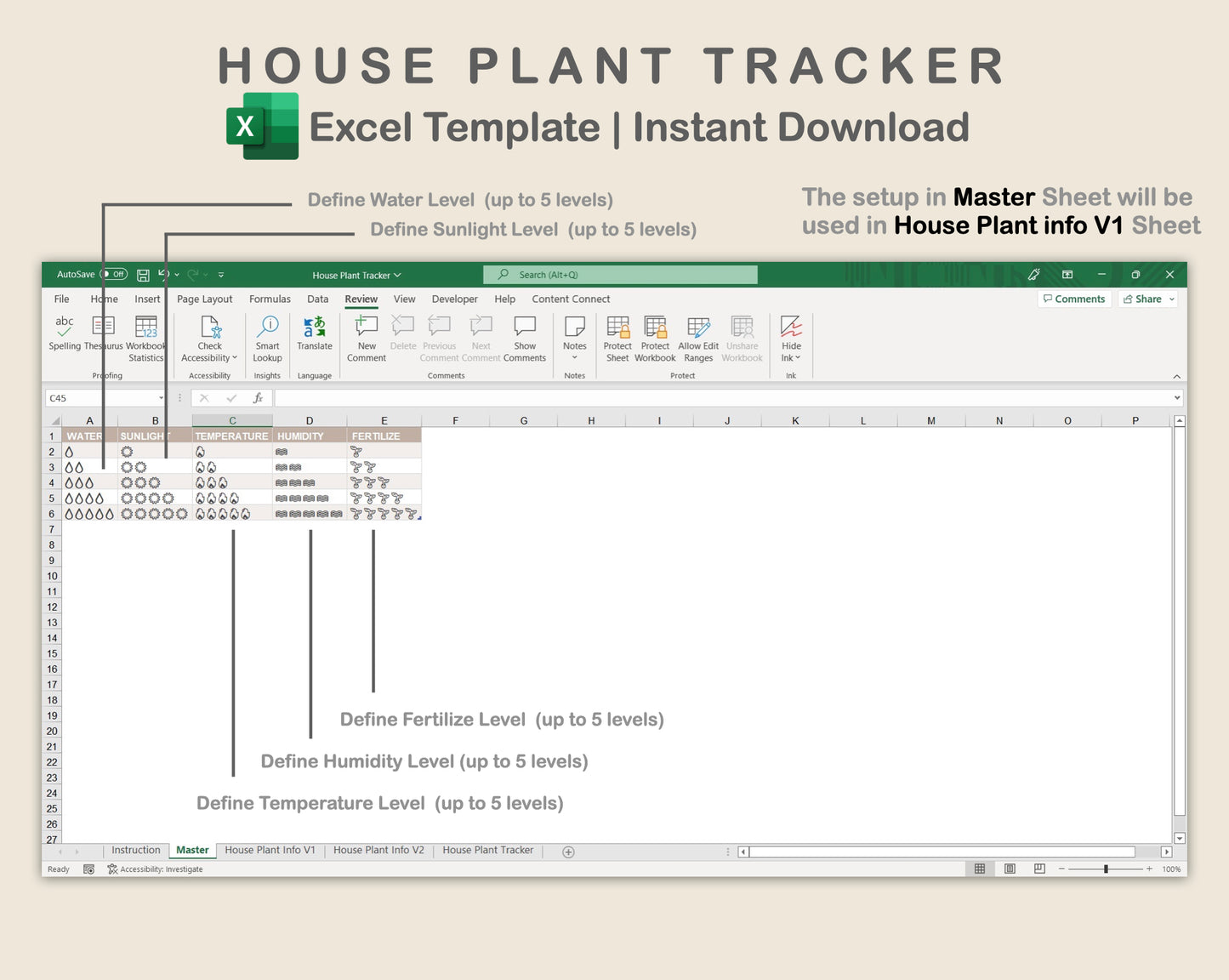
Task: Switch to Normal view in status bar
Action: [980, 869]
